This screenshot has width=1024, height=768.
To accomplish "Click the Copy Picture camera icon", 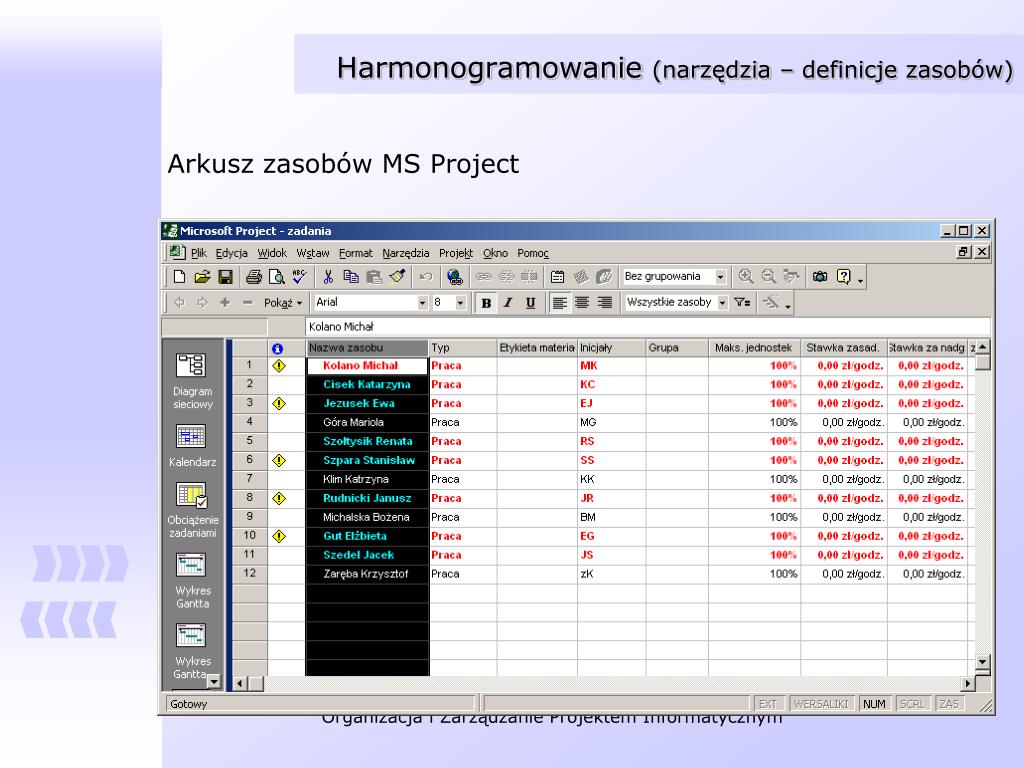I will [820, 277].
